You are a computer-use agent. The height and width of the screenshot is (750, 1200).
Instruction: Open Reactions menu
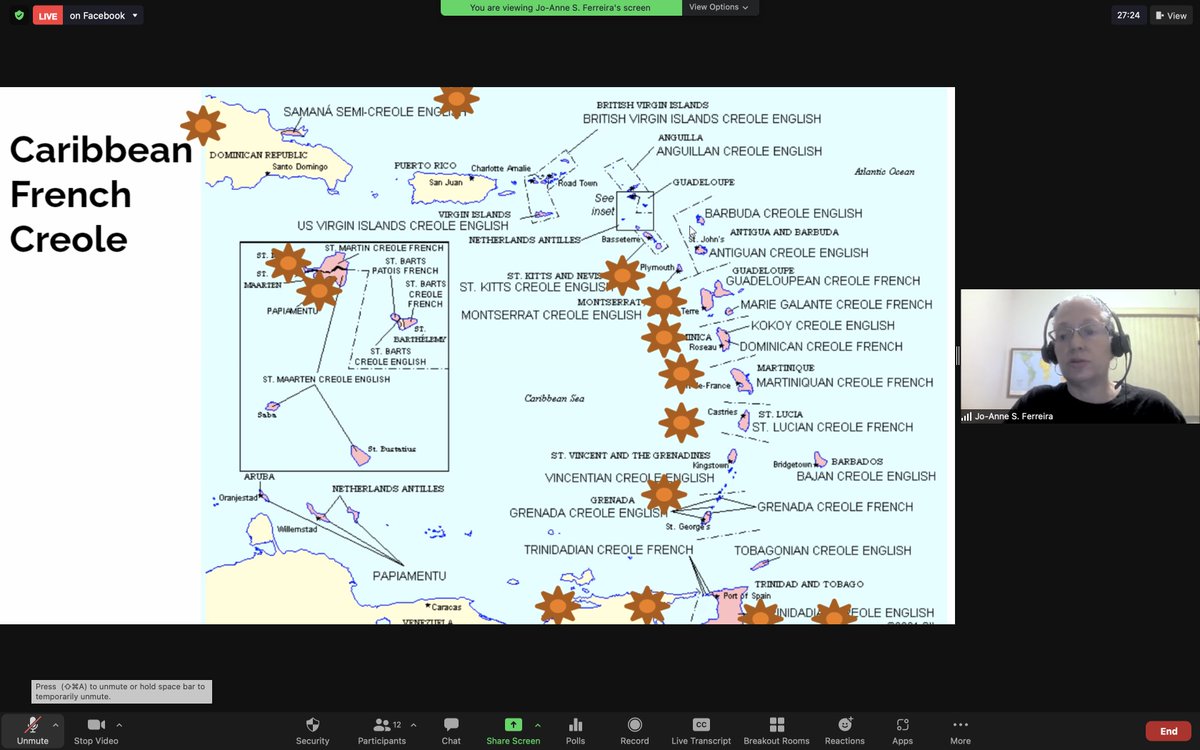[x=845, y=730]
